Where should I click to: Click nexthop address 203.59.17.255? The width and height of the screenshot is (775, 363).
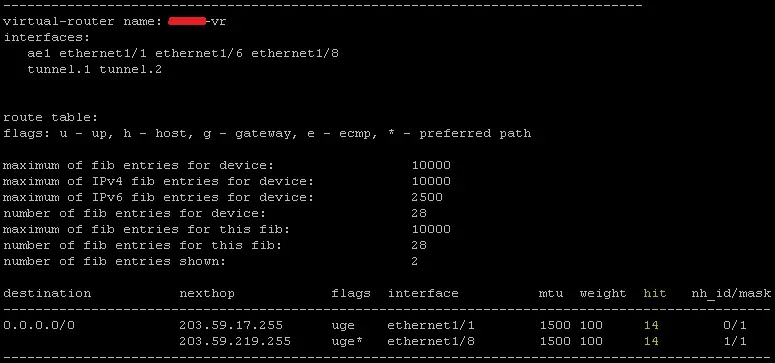(x=231, y=325)
